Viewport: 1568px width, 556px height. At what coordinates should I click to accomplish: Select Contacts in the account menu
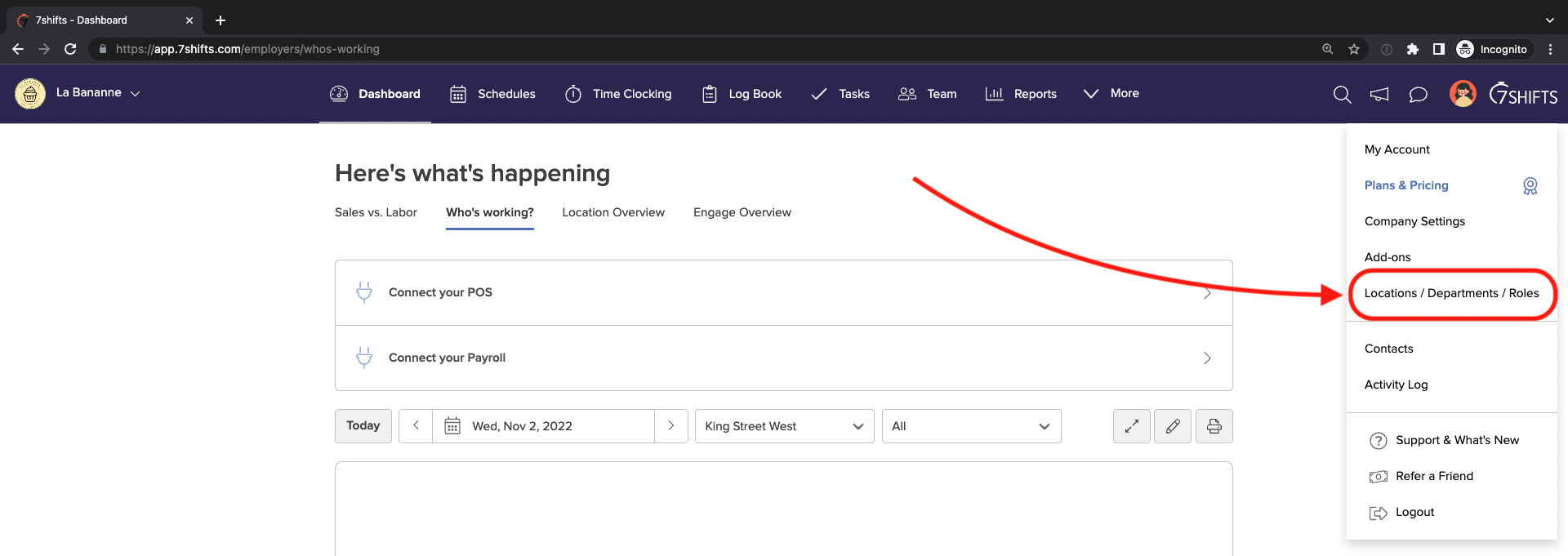(1388, 349)
